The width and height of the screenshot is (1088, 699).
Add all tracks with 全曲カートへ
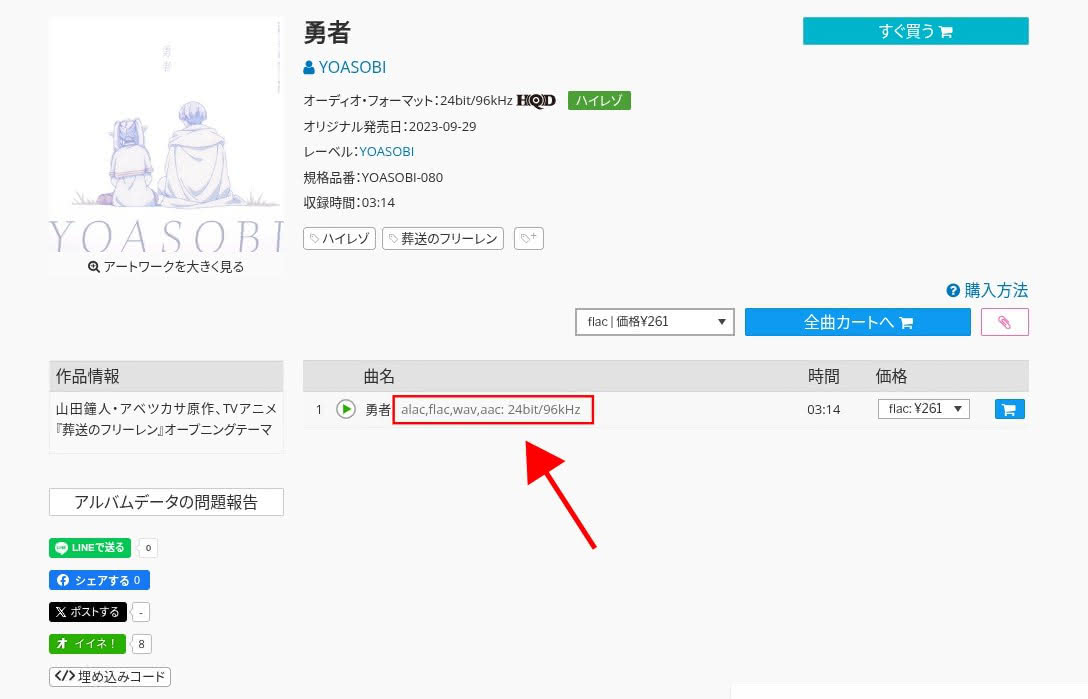point(858,322)
